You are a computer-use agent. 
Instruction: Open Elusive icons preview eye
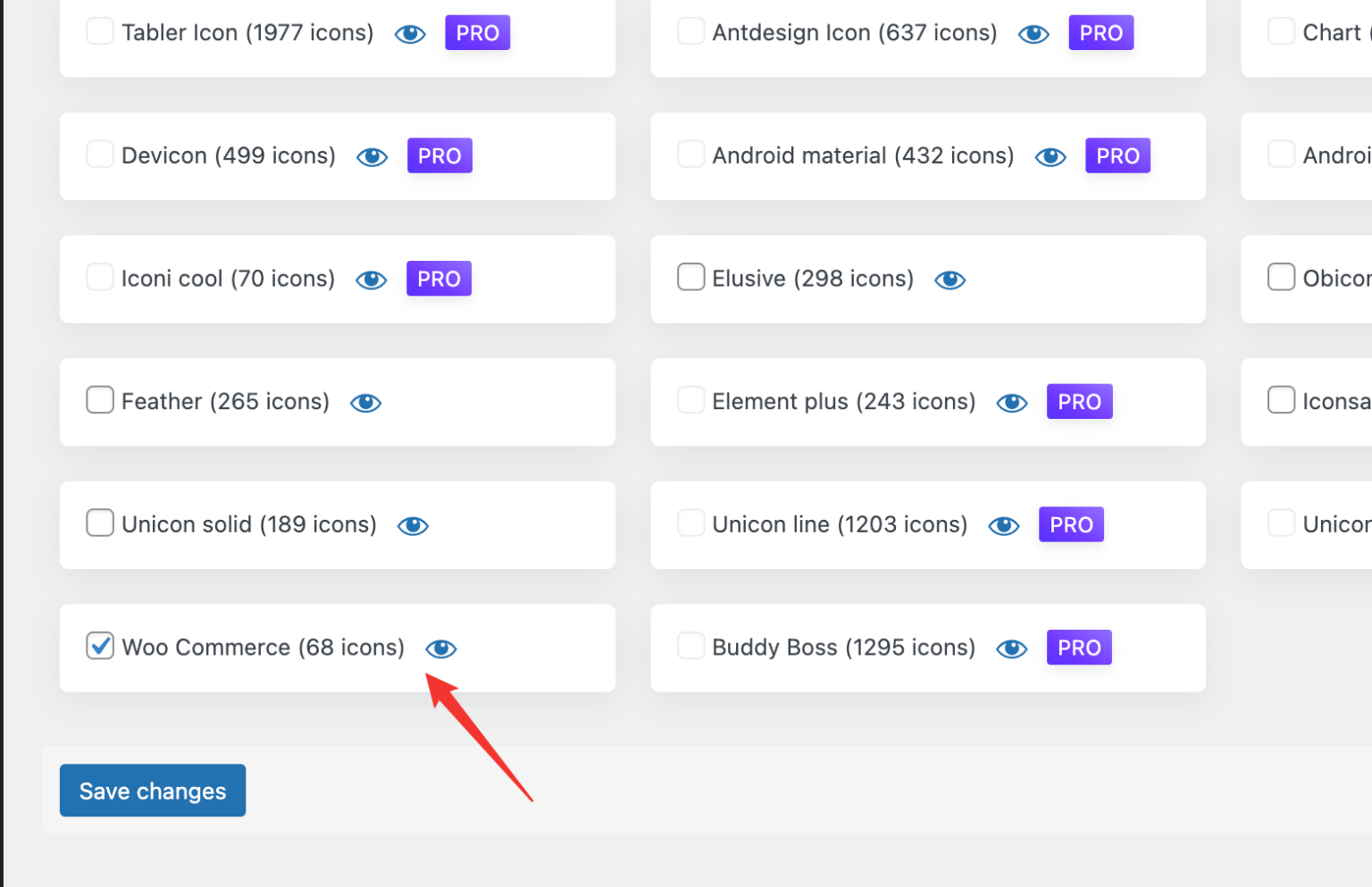click(950, 280)
